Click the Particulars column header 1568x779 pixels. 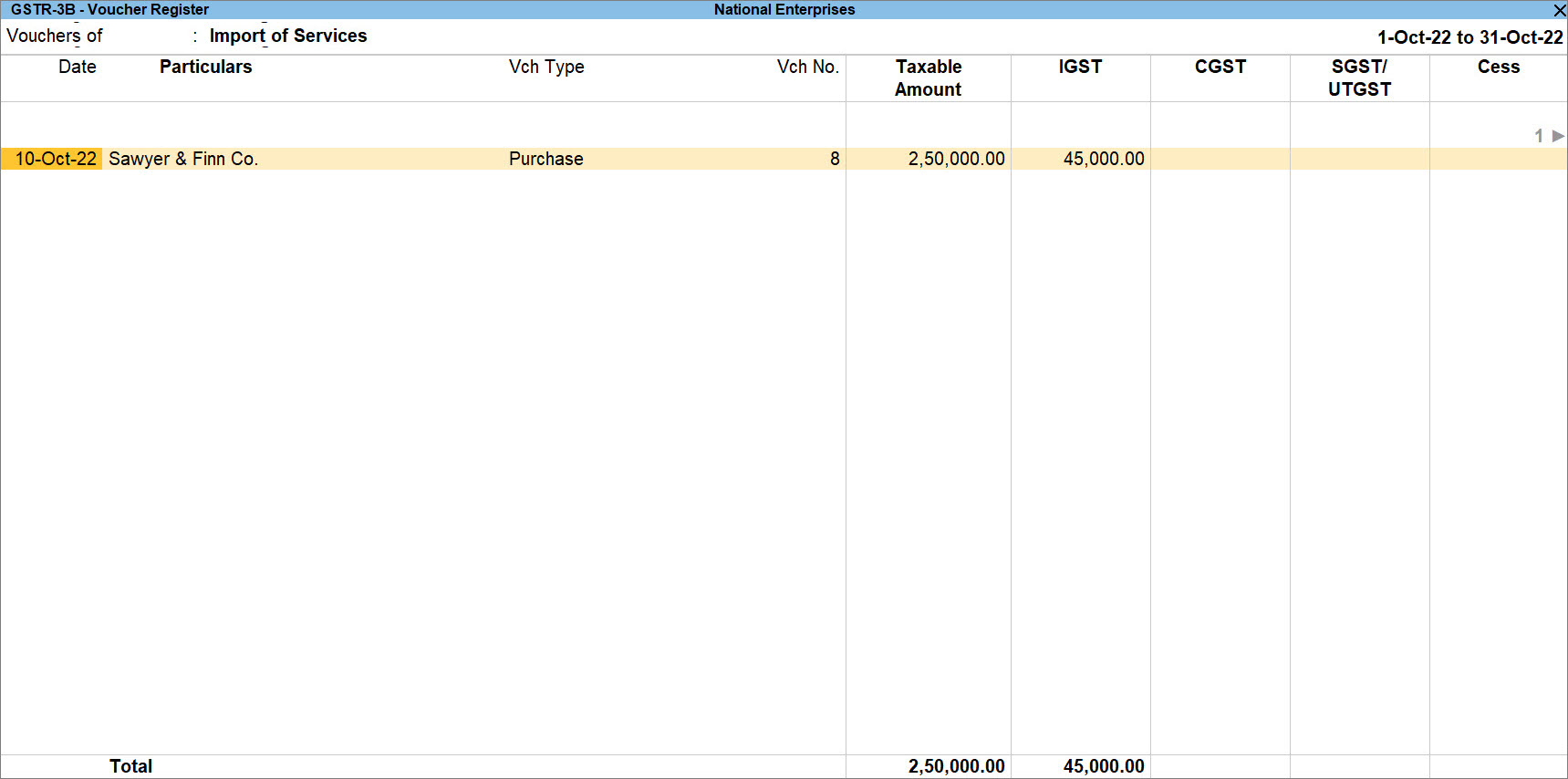pos(205,67)
